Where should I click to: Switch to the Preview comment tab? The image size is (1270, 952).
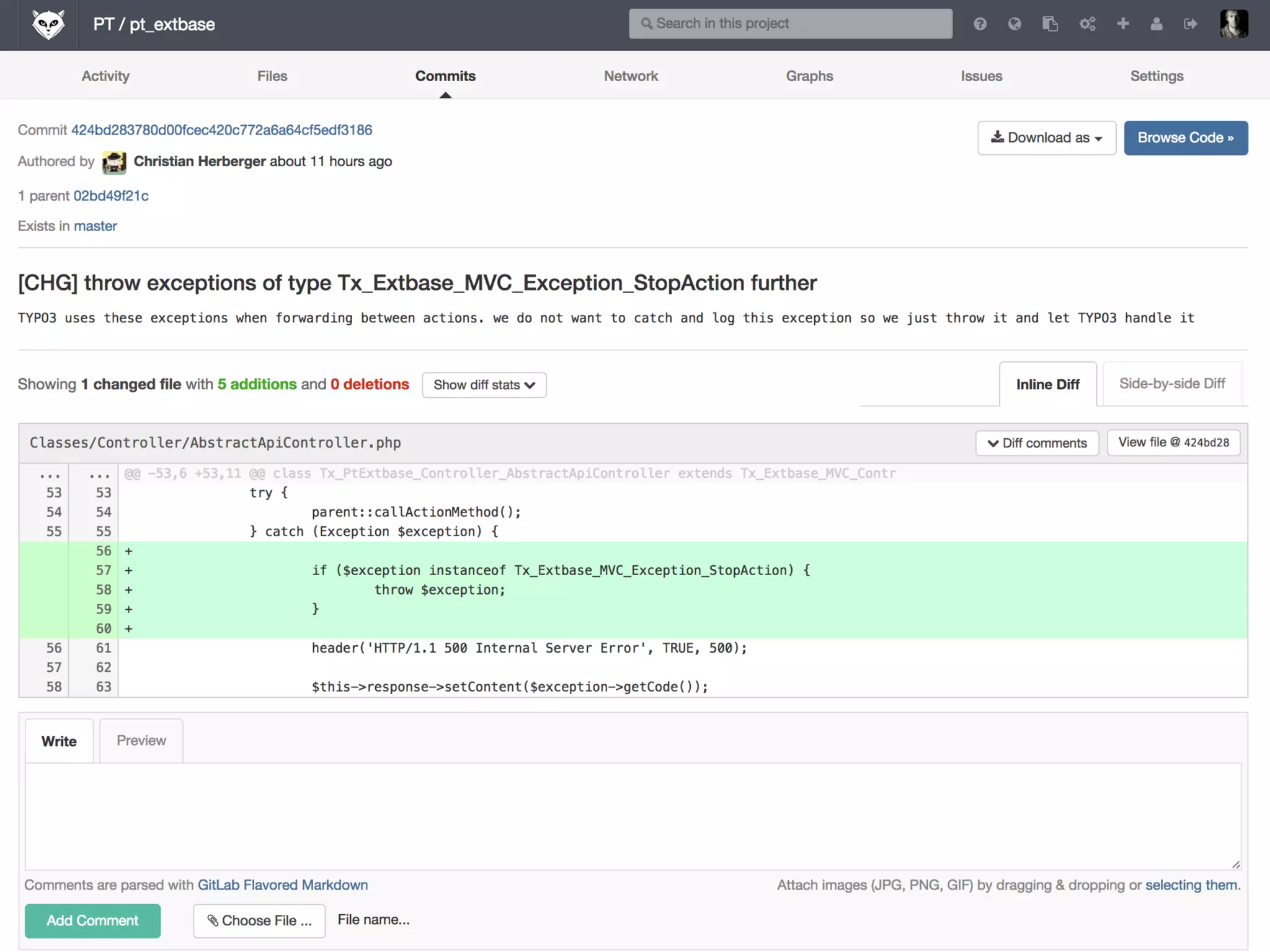pyautogui.click(x=141, y=741)
